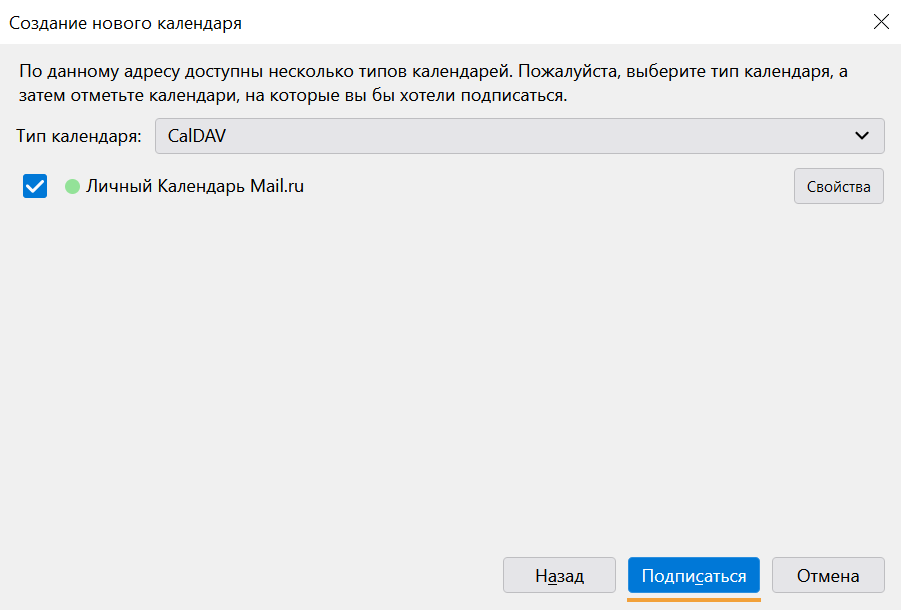Screen dimensions: 901x610
Task: Go back with the Назад button
Action: click(559, 575)
